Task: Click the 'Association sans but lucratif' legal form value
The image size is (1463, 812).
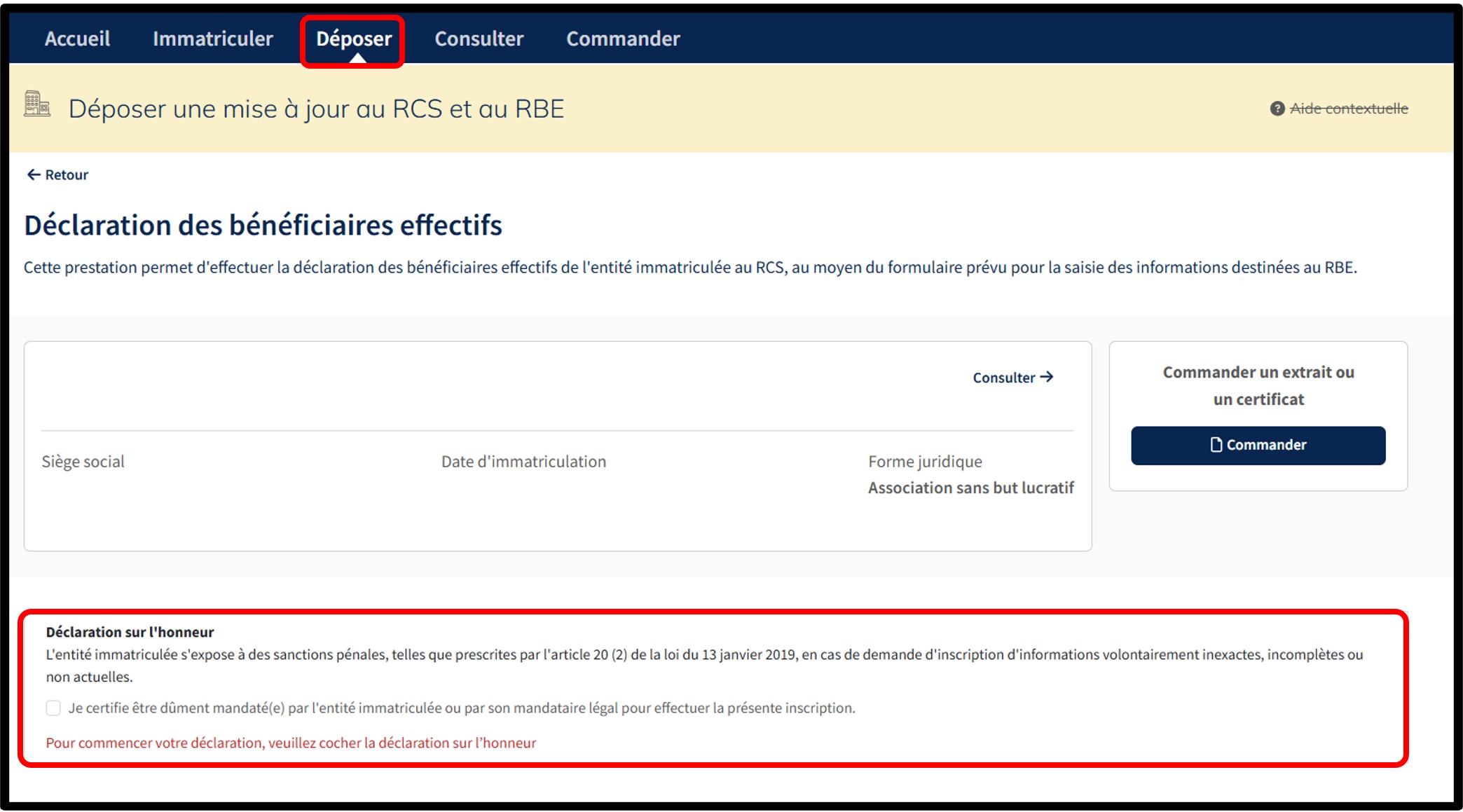Action: point(970,488)
